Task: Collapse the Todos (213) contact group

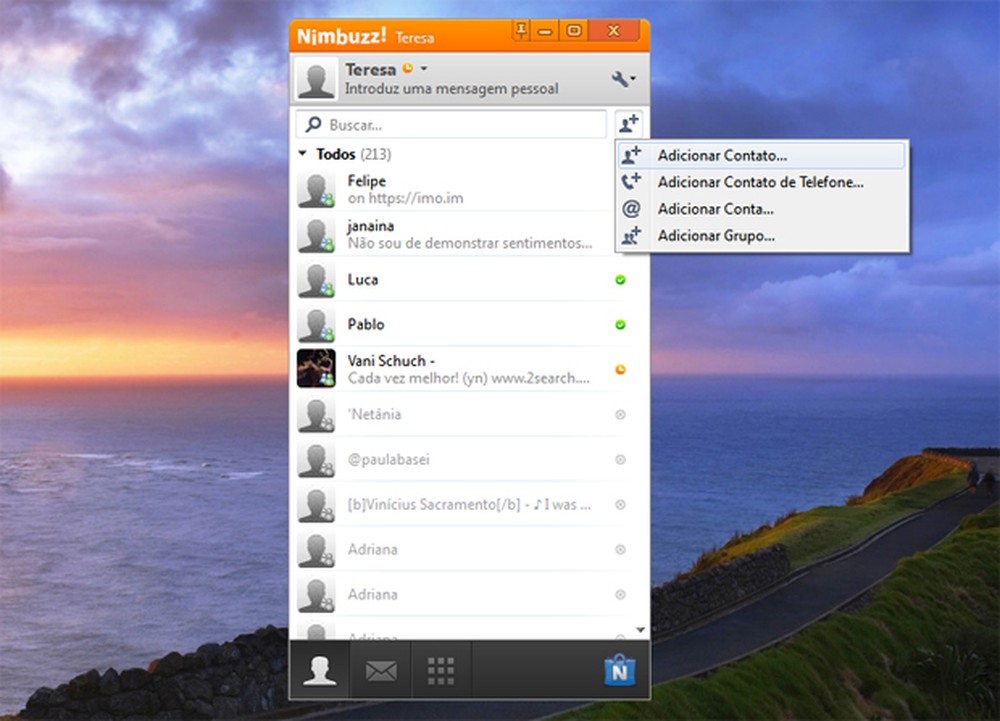Action: click(300, 154)
